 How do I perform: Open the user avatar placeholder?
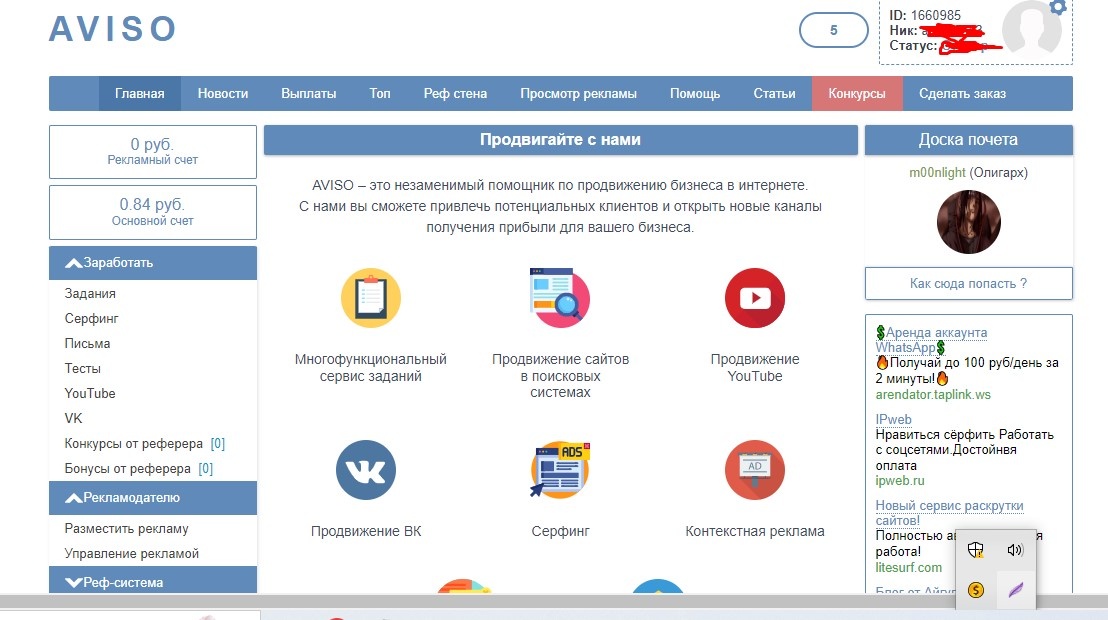coord(1032,28)
